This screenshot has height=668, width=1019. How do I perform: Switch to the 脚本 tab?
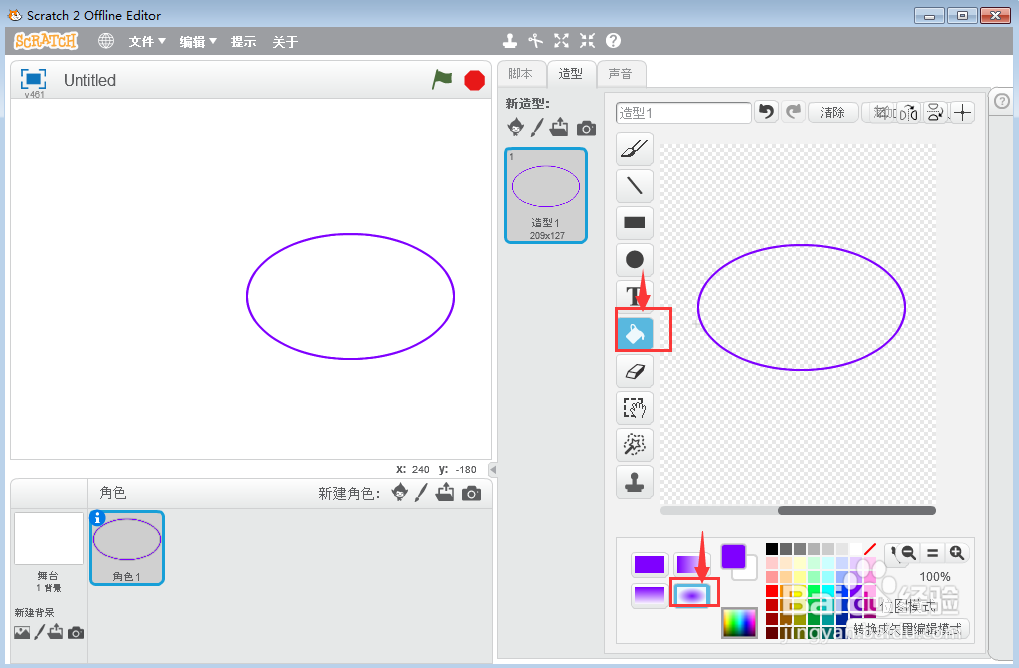(521, 73)
